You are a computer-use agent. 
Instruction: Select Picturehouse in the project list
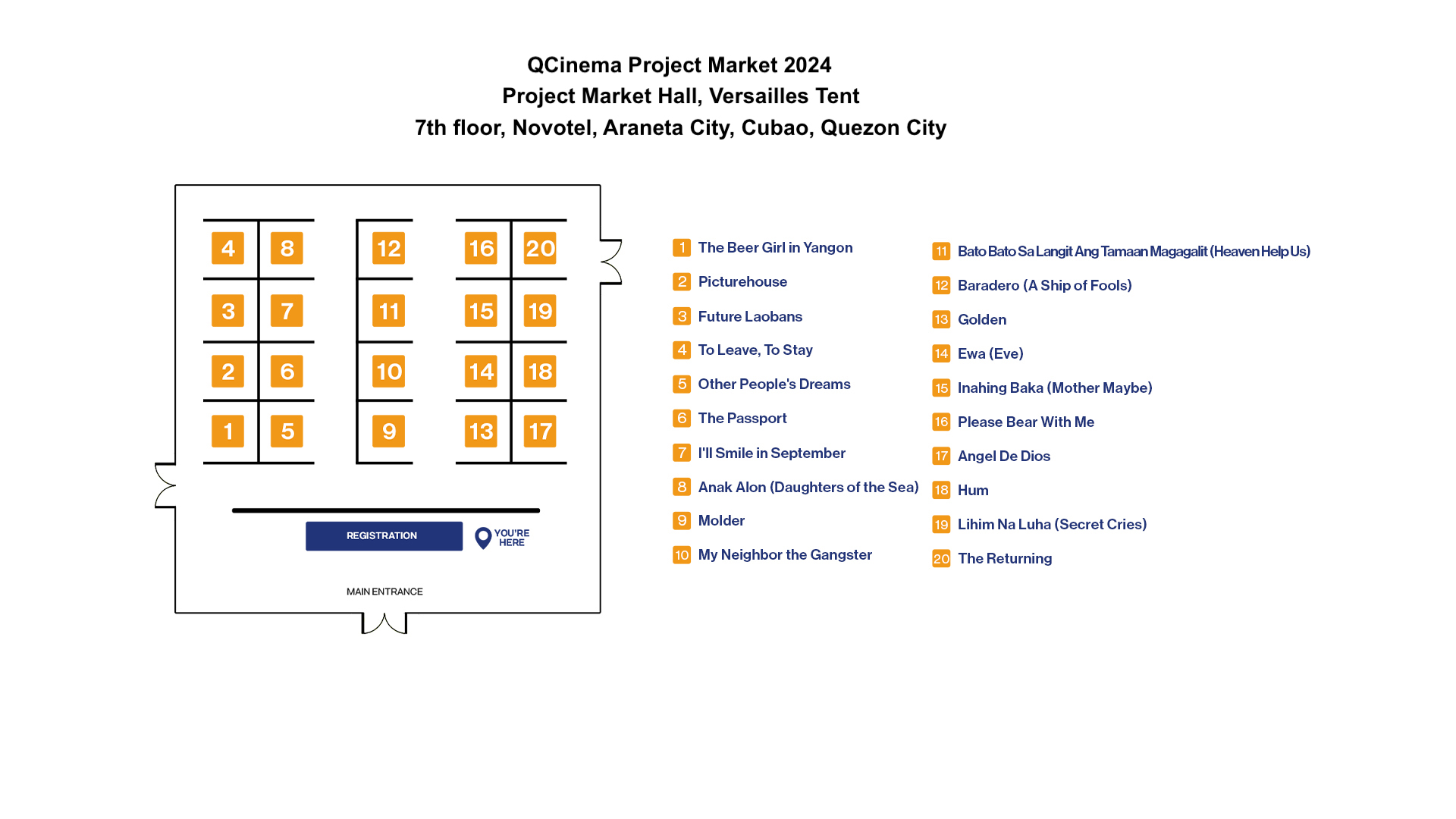pos(742,281)
